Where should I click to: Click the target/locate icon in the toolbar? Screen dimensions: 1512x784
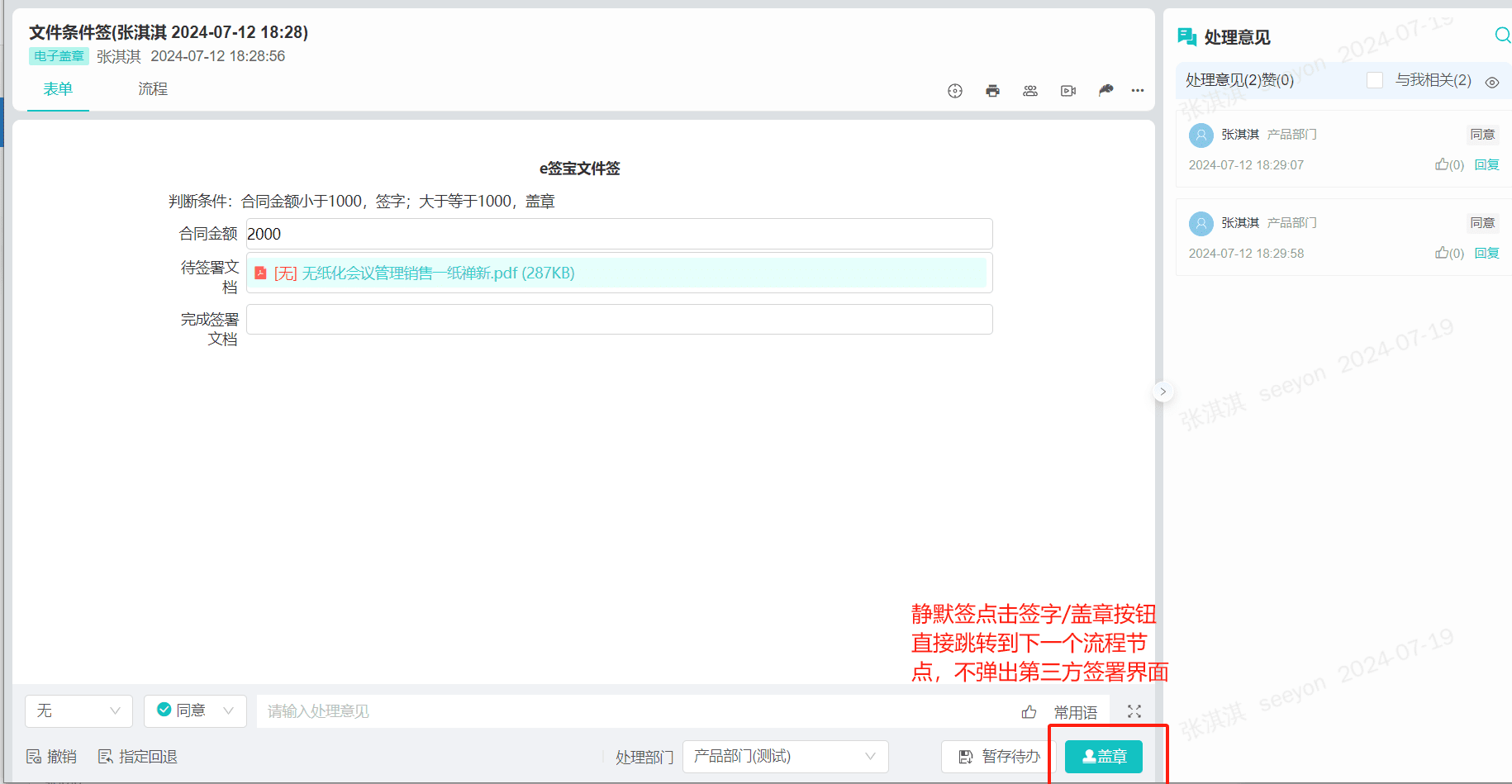coord(955,91)
